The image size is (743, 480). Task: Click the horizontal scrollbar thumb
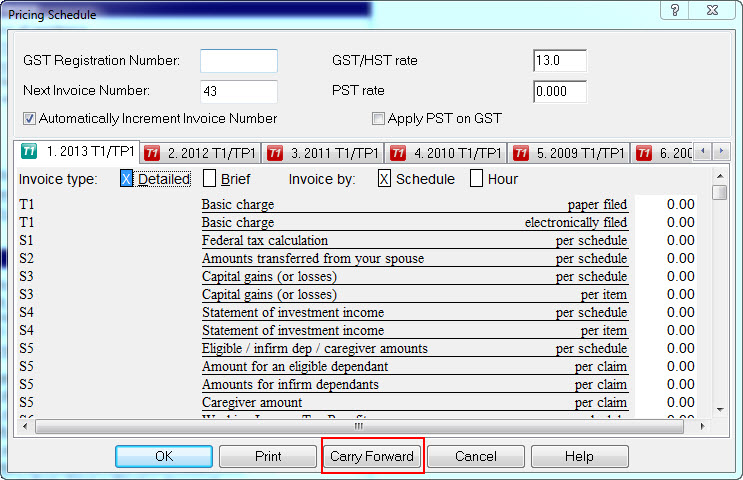[359, 426]
